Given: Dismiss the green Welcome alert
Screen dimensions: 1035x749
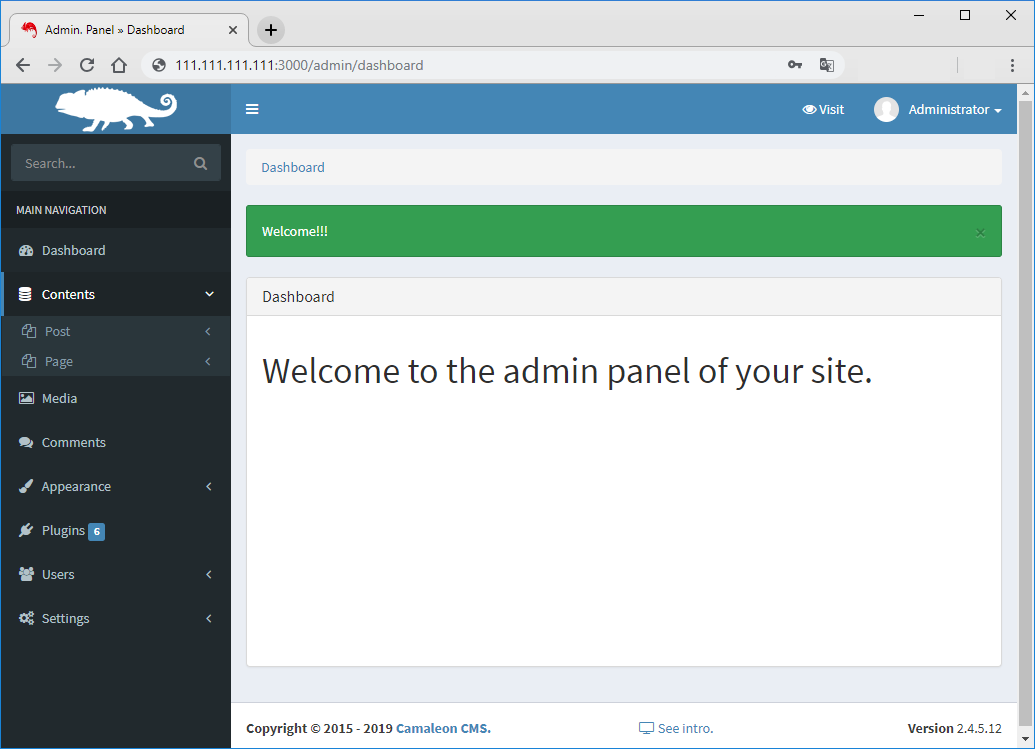Looking at the screenshot, I should point(980,232).
